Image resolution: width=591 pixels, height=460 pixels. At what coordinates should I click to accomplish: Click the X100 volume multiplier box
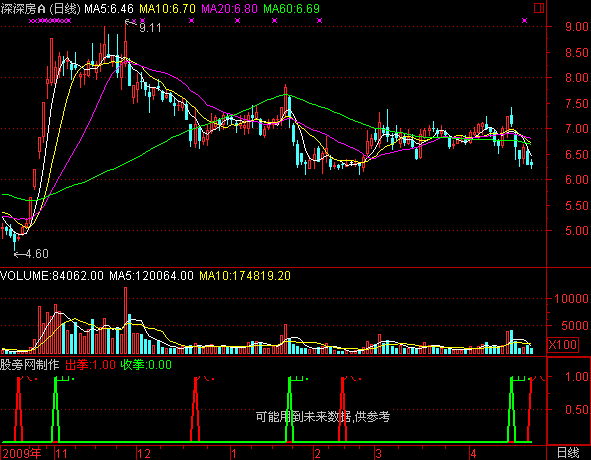point(562,344)
